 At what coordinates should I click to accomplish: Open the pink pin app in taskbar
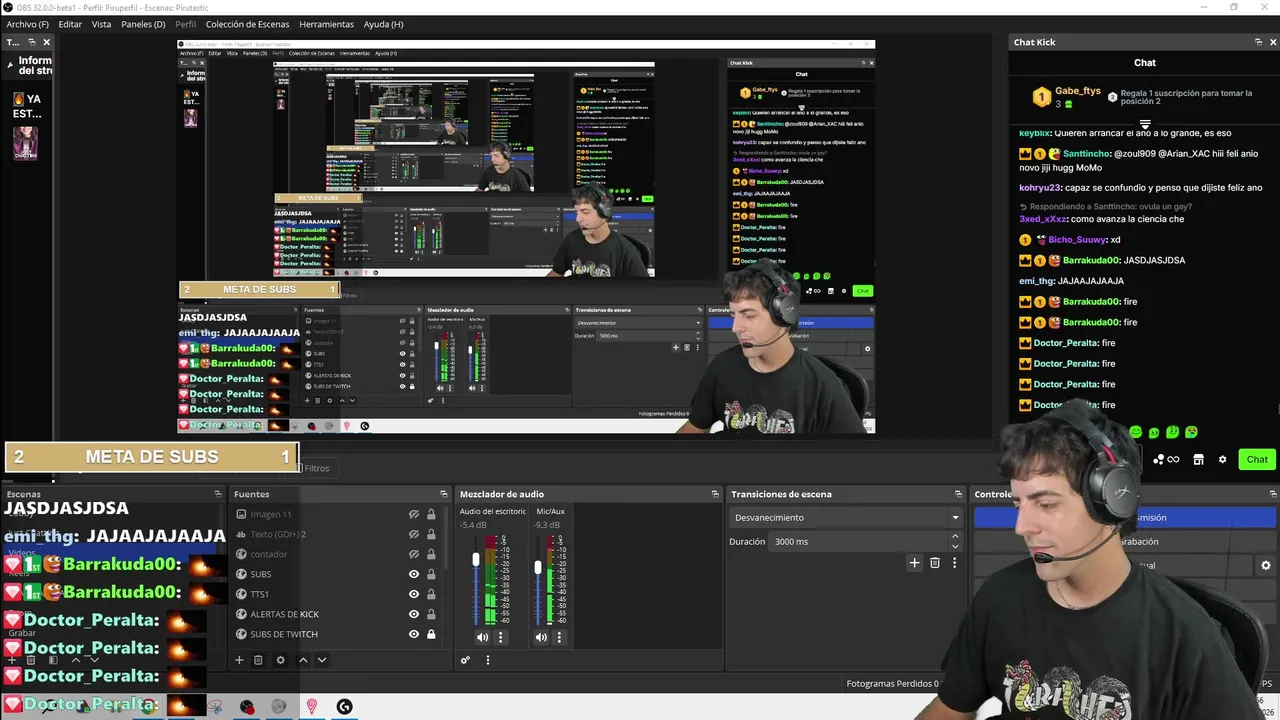coord(312,706)
